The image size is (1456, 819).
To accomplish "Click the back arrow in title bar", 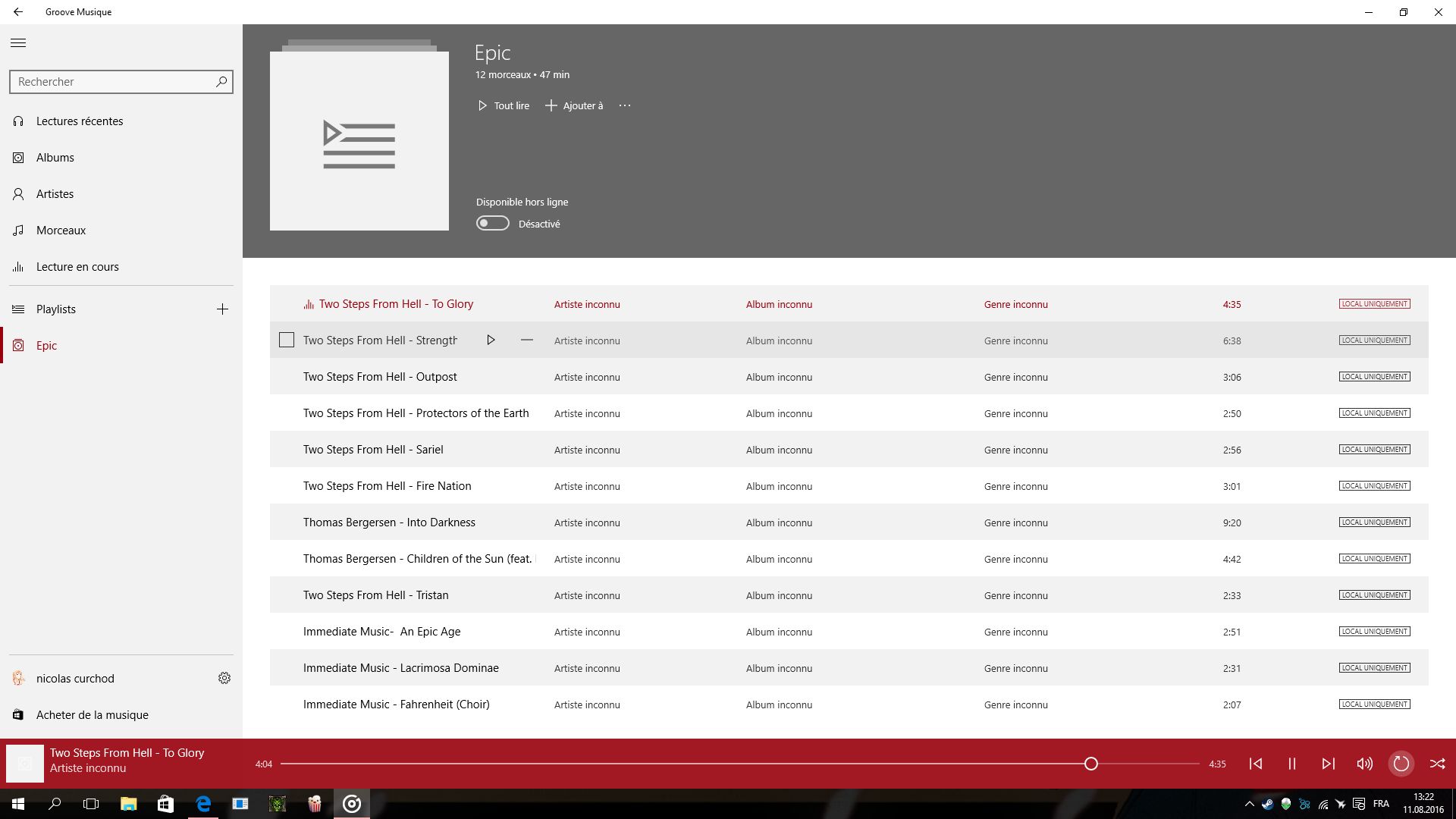I will point(18,12).
